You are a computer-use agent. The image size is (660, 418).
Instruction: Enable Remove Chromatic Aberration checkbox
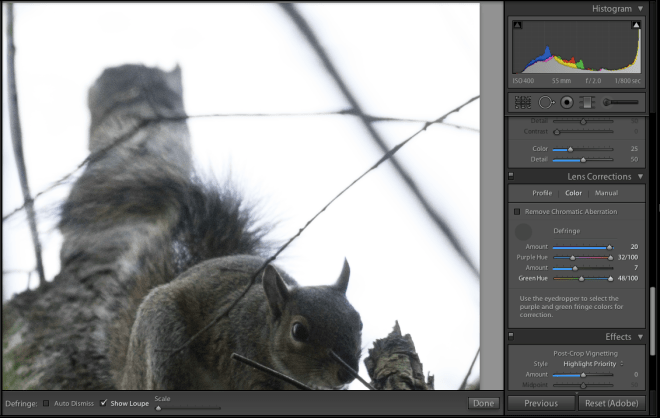coord(517,212)
